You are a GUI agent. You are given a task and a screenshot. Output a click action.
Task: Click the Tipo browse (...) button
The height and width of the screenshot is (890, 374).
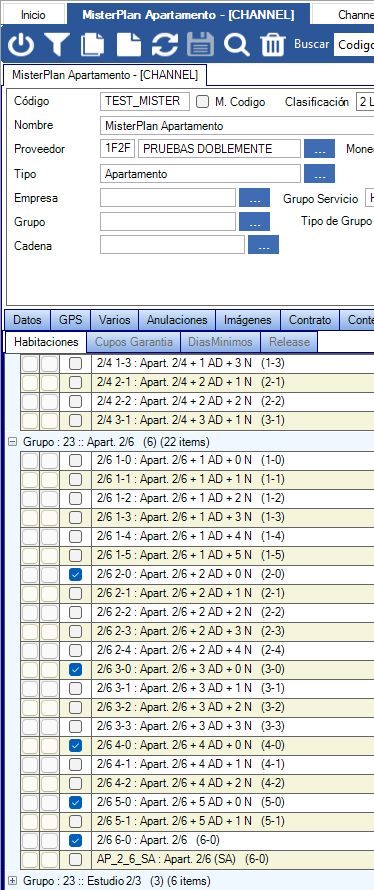320,174
